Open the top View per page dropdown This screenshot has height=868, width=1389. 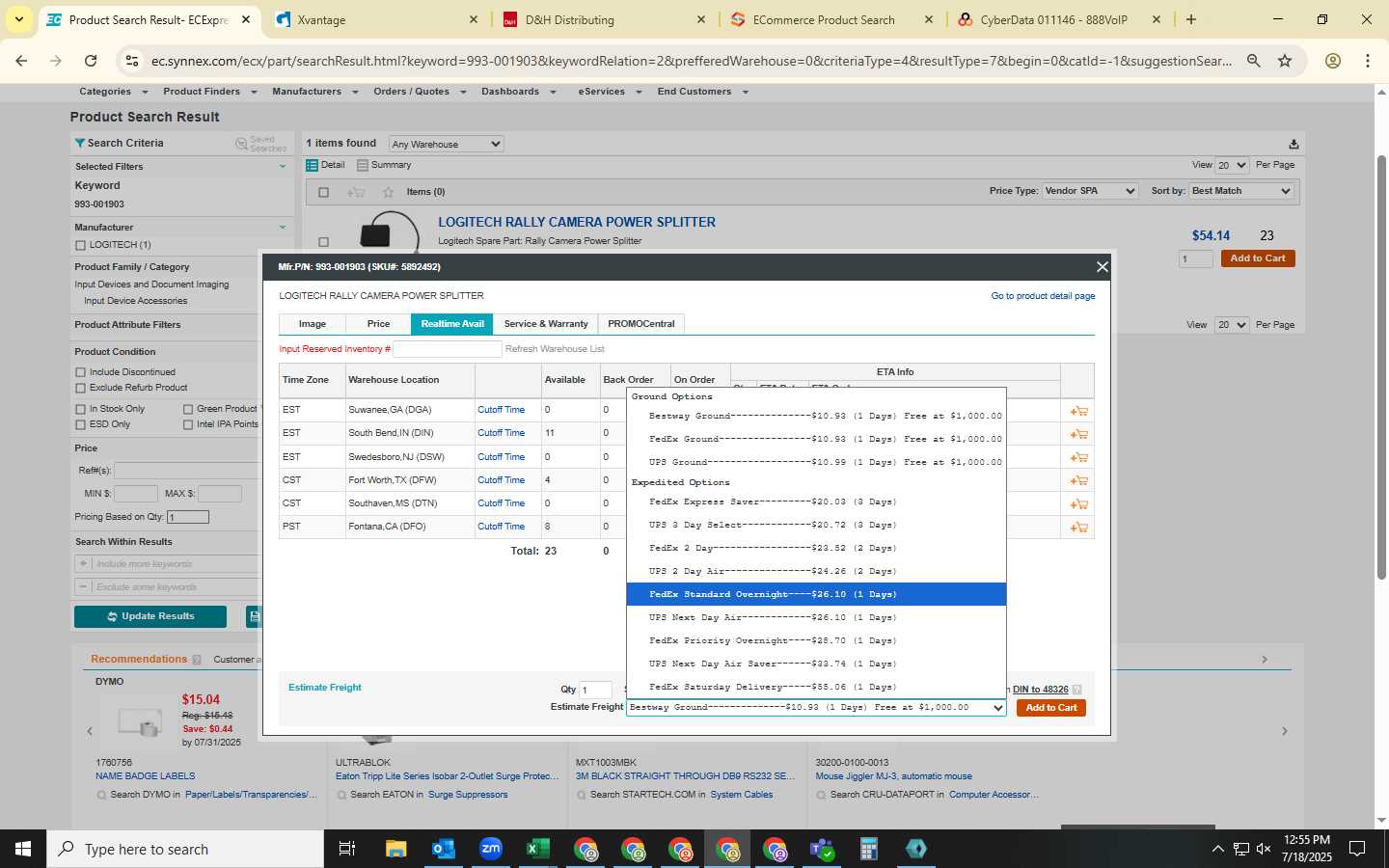tap(1232, 165)
